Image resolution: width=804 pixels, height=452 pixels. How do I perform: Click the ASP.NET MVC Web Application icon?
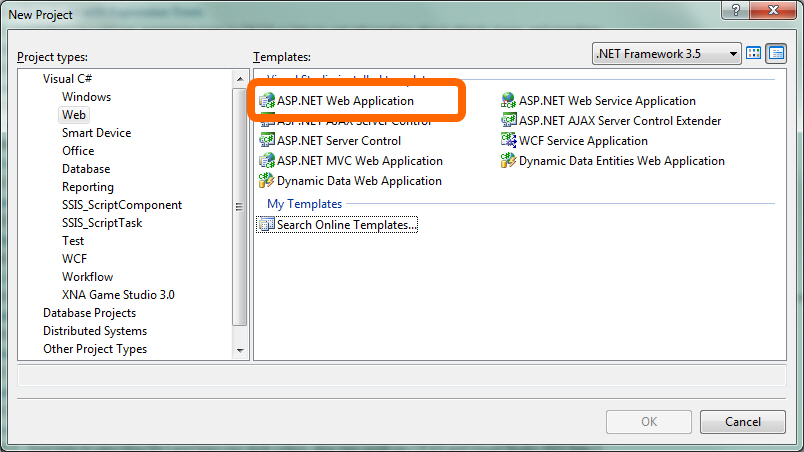[267, 160]
